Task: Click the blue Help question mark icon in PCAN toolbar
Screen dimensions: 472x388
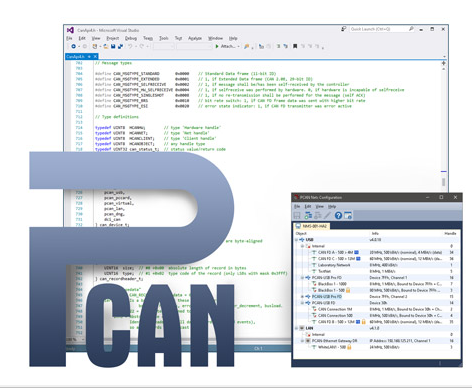Action: pos(338,215)
